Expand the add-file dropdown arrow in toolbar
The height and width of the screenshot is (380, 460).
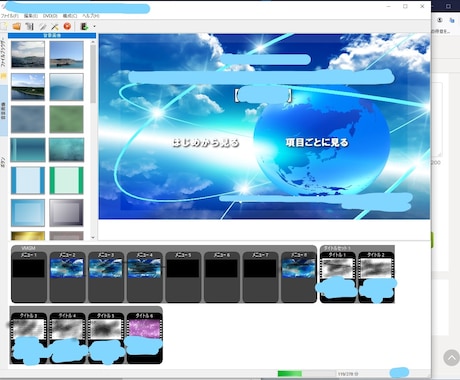(x=94, y=26)
